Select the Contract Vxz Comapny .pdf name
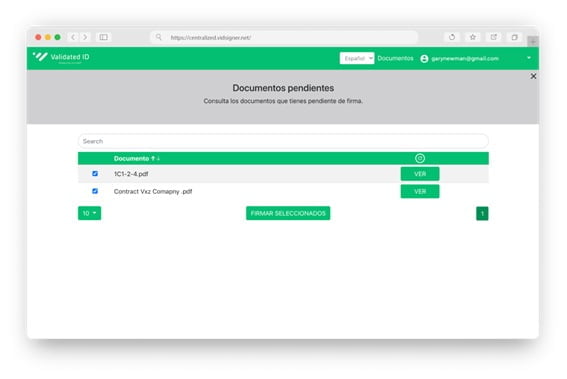This screenshot has height=379, width=567. [x=153, y=191]
